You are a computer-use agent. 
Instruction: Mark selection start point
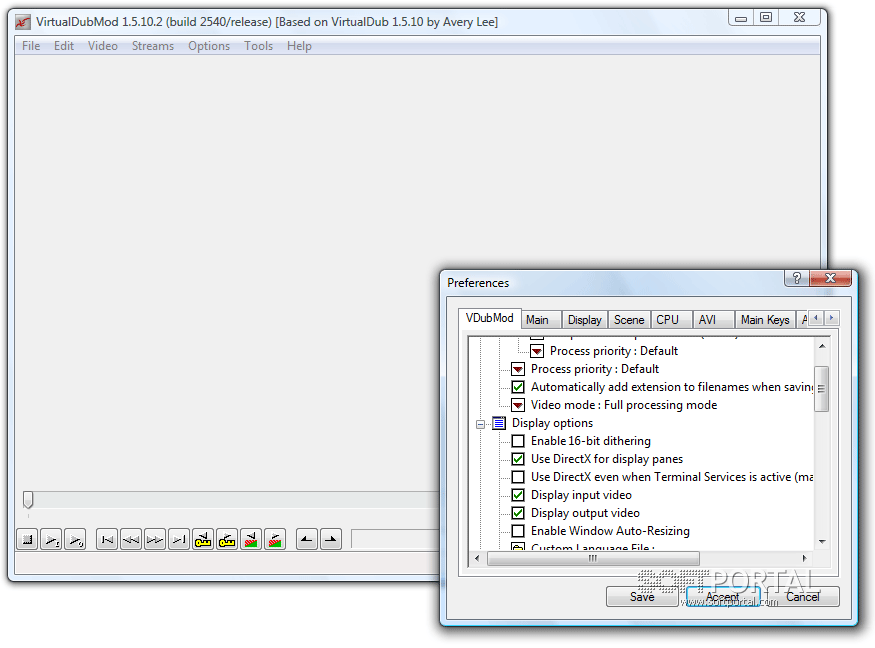click(x=307, y=540)
